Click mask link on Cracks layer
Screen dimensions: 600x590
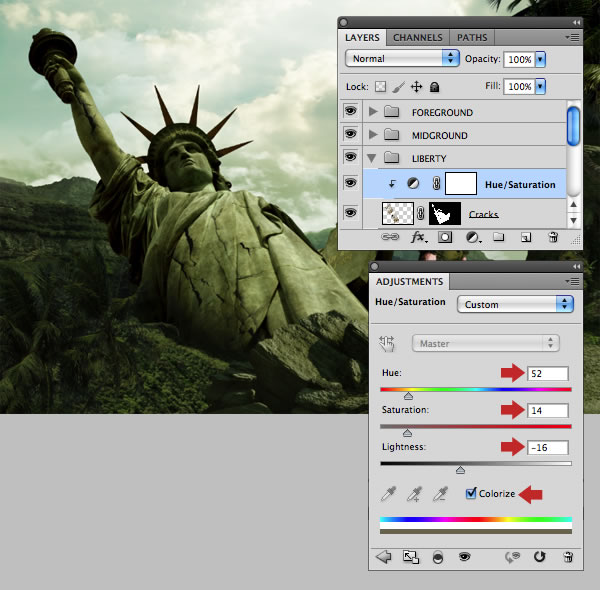click(421, 213)
